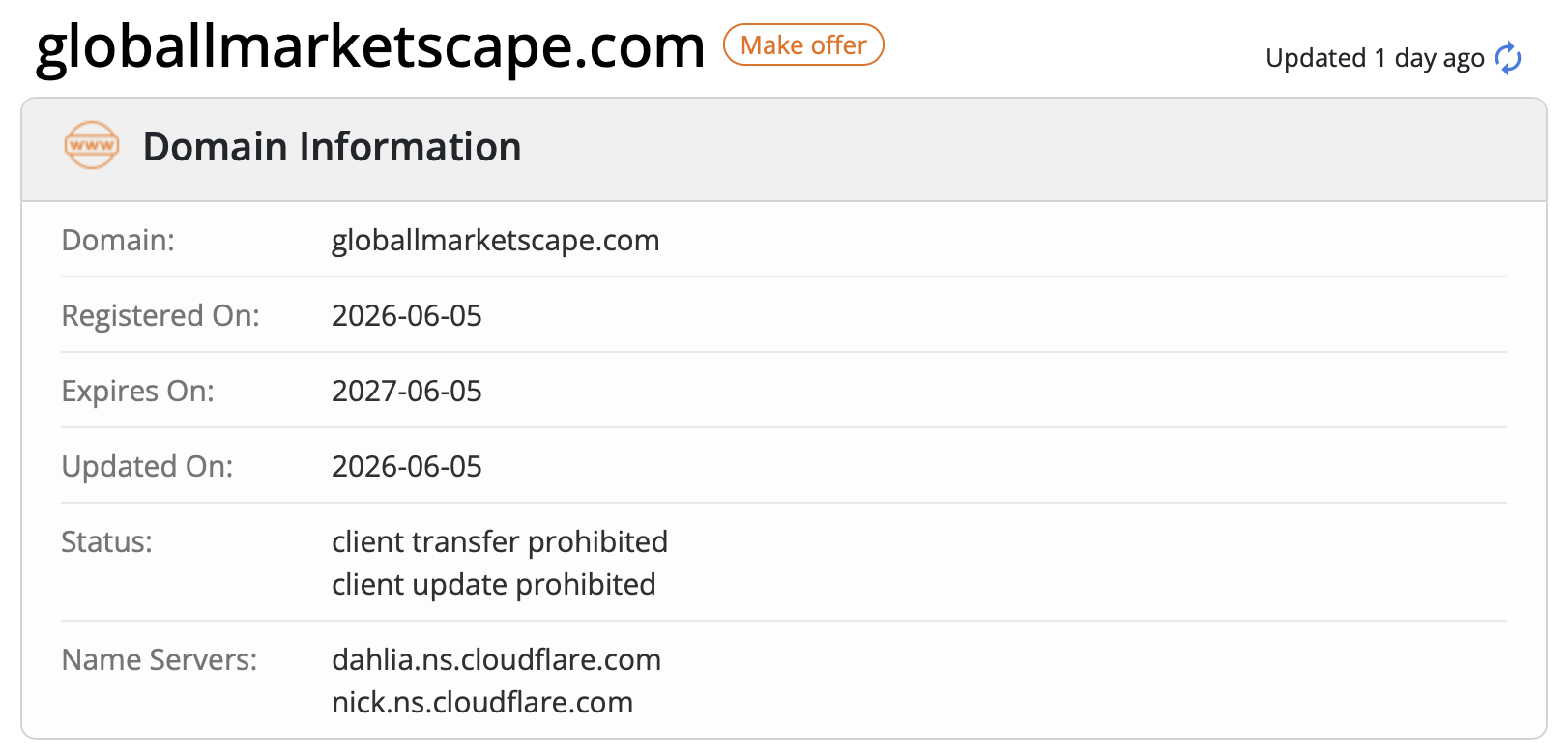Click the Updated 1 day ago text
This screenshot has height=756, width=1568.
[x=1375, y=59]
